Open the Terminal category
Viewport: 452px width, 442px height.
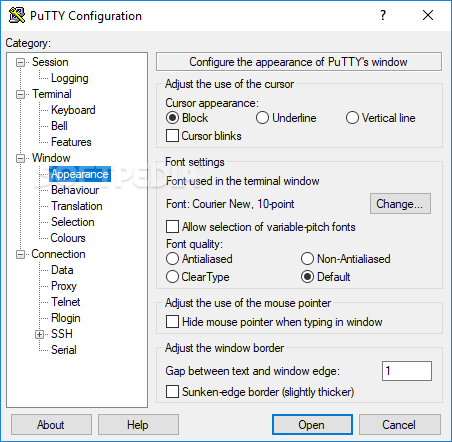pyautogui.click(x=52, y=94)
